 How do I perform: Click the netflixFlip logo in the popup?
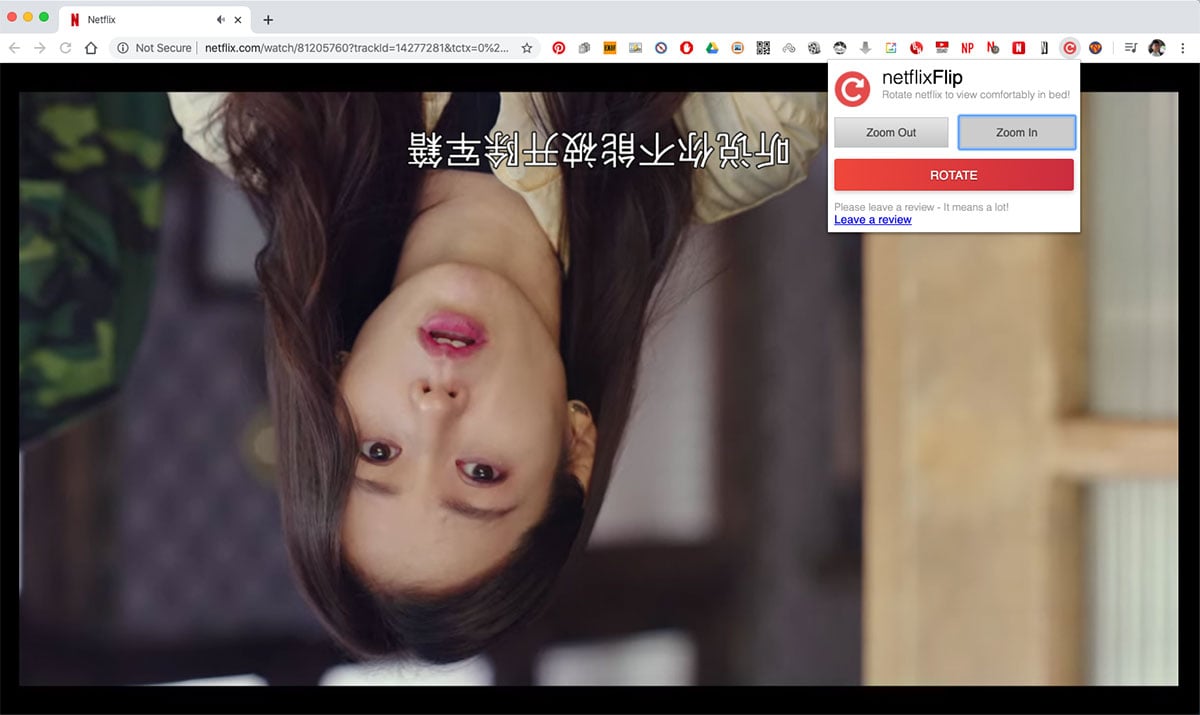click(x=853, y=89)
